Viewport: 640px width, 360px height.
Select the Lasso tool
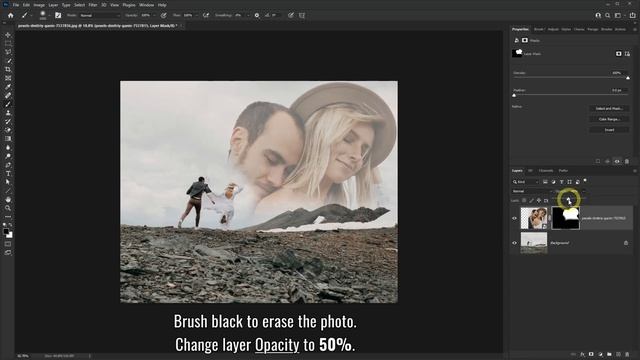8,52
